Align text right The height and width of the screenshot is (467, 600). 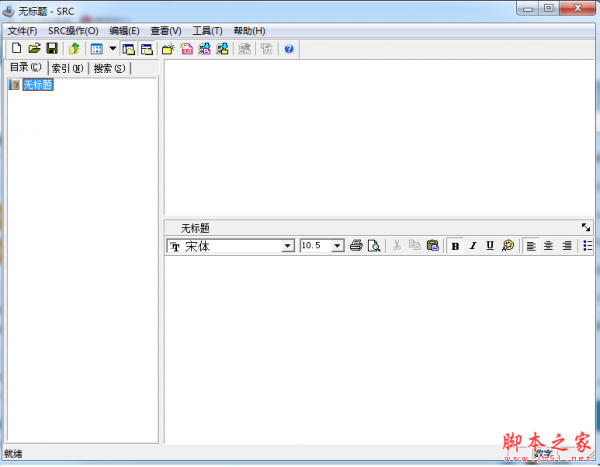(x=567, y=246)
